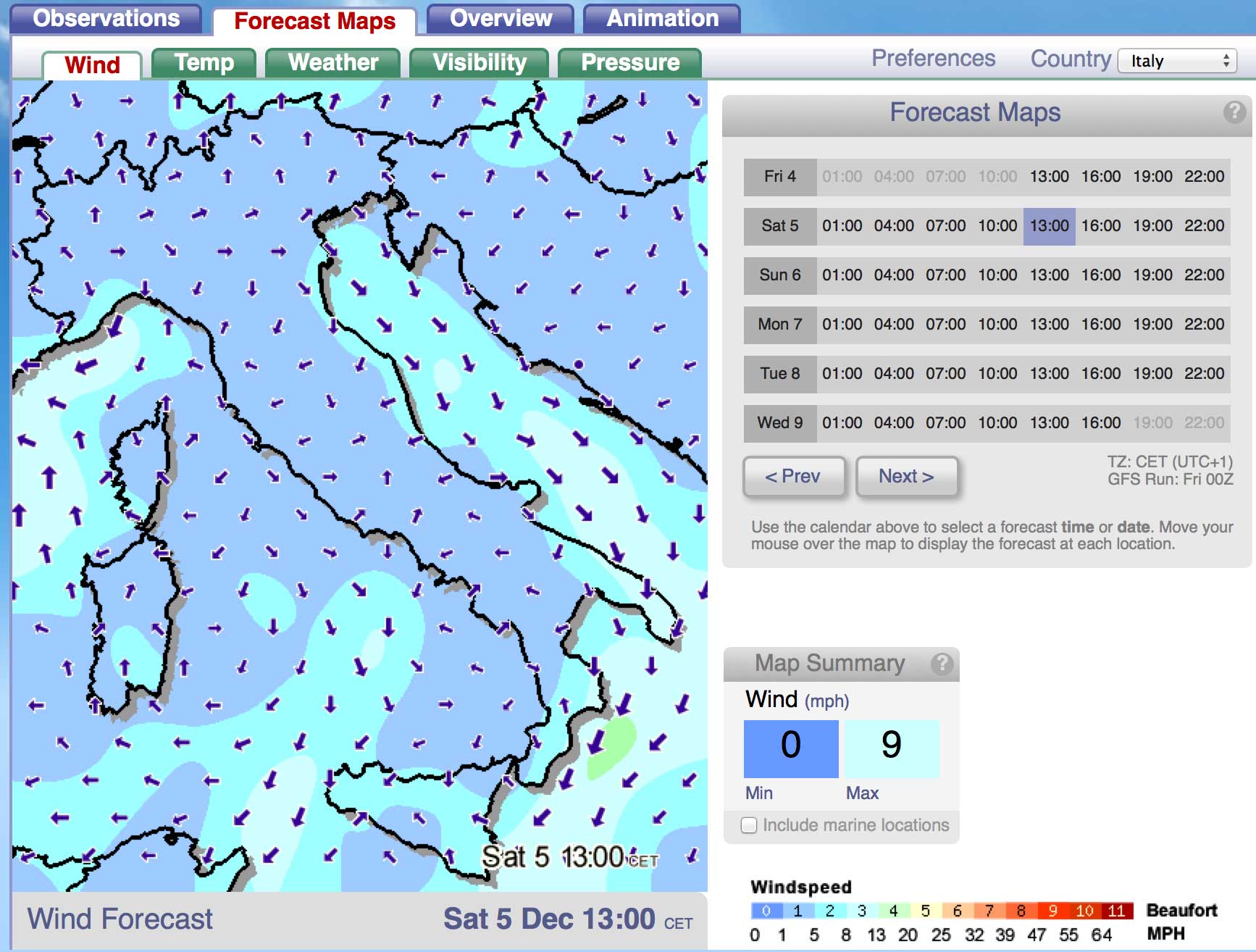Choose Sun 6 at 10:00 forecast time
The height and width of the screenshot is (952, 1256).
[x=997, y=275]
